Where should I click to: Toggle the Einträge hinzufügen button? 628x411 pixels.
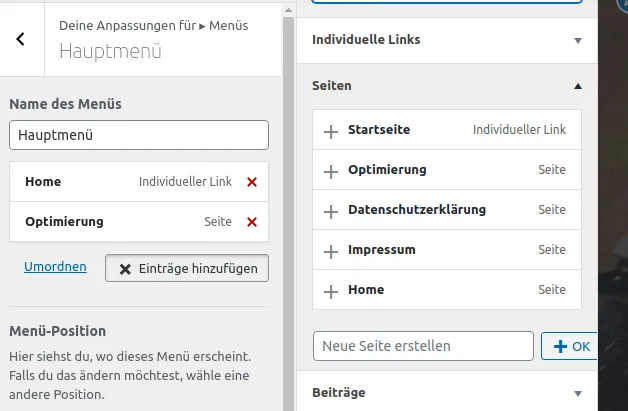tap(187, 268)
